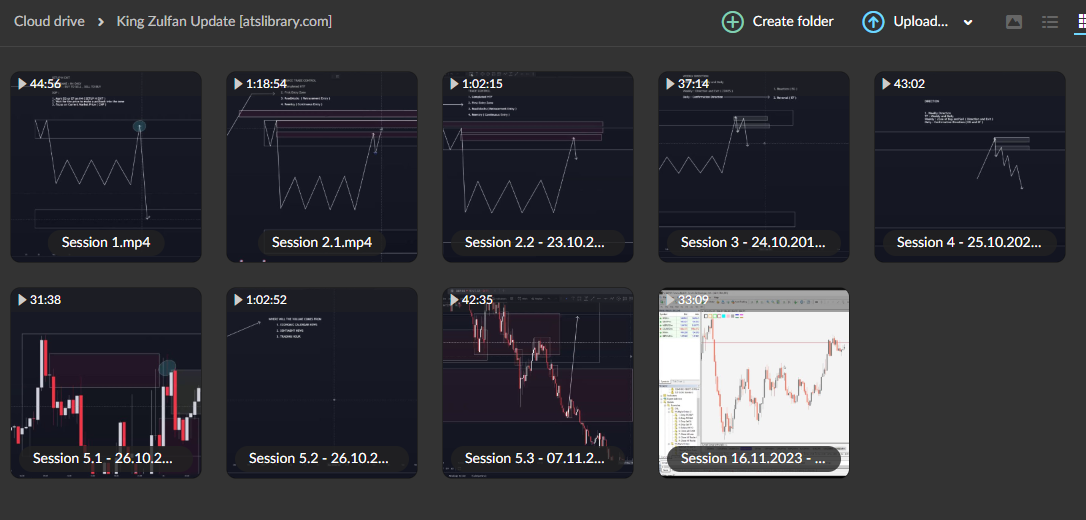Click the Upload arrow icon
Viewport: 1086px width, 520px height.
click(873, 22)
